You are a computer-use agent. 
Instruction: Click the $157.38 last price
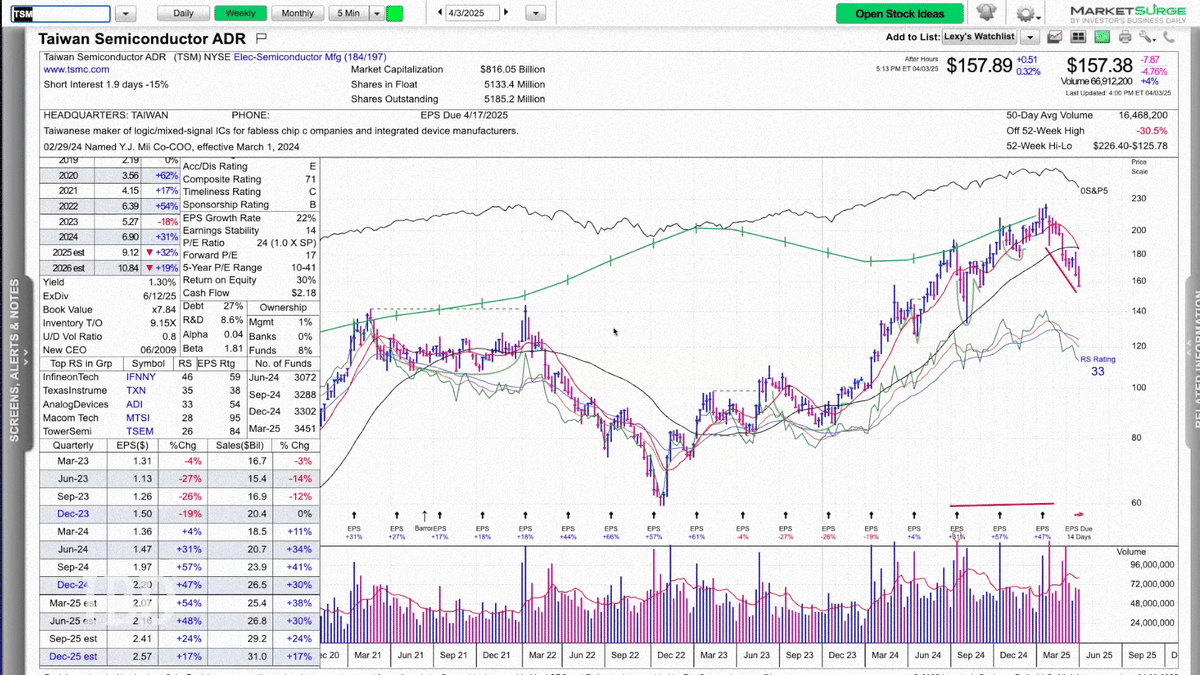[x=1101, y=66]
